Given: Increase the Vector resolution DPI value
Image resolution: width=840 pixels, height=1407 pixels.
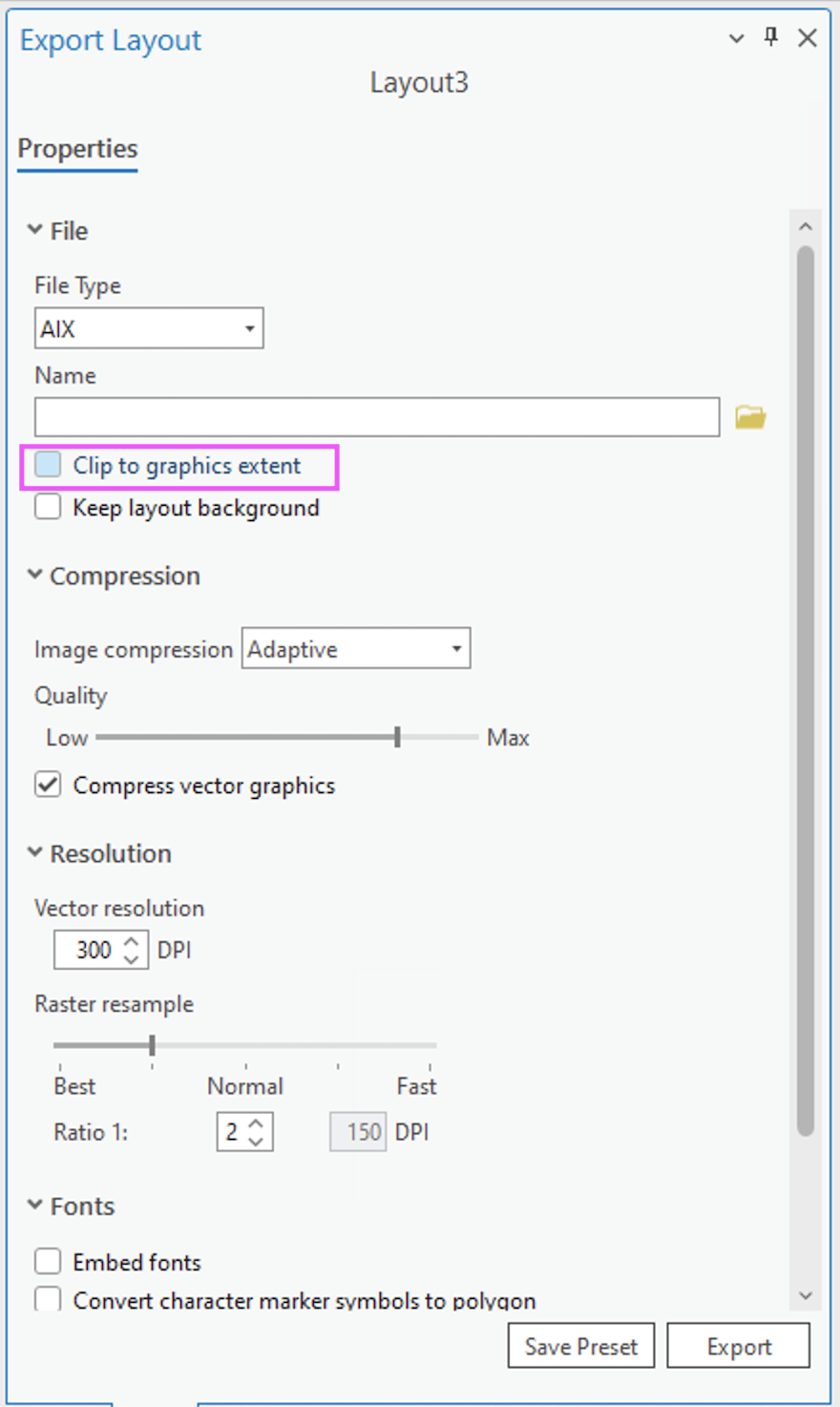Looking at the screenshot, I should point(133,941).
